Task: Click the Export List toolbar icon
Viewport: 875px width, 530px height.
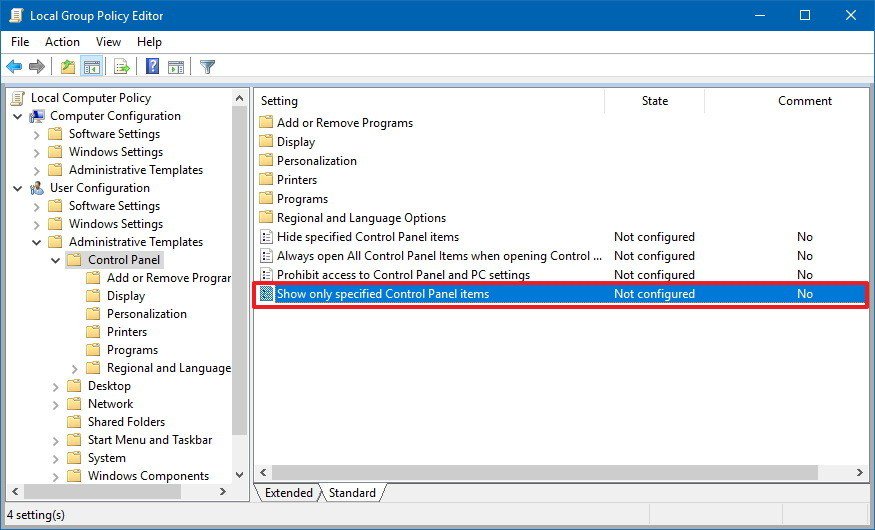Action: [121, 67]
